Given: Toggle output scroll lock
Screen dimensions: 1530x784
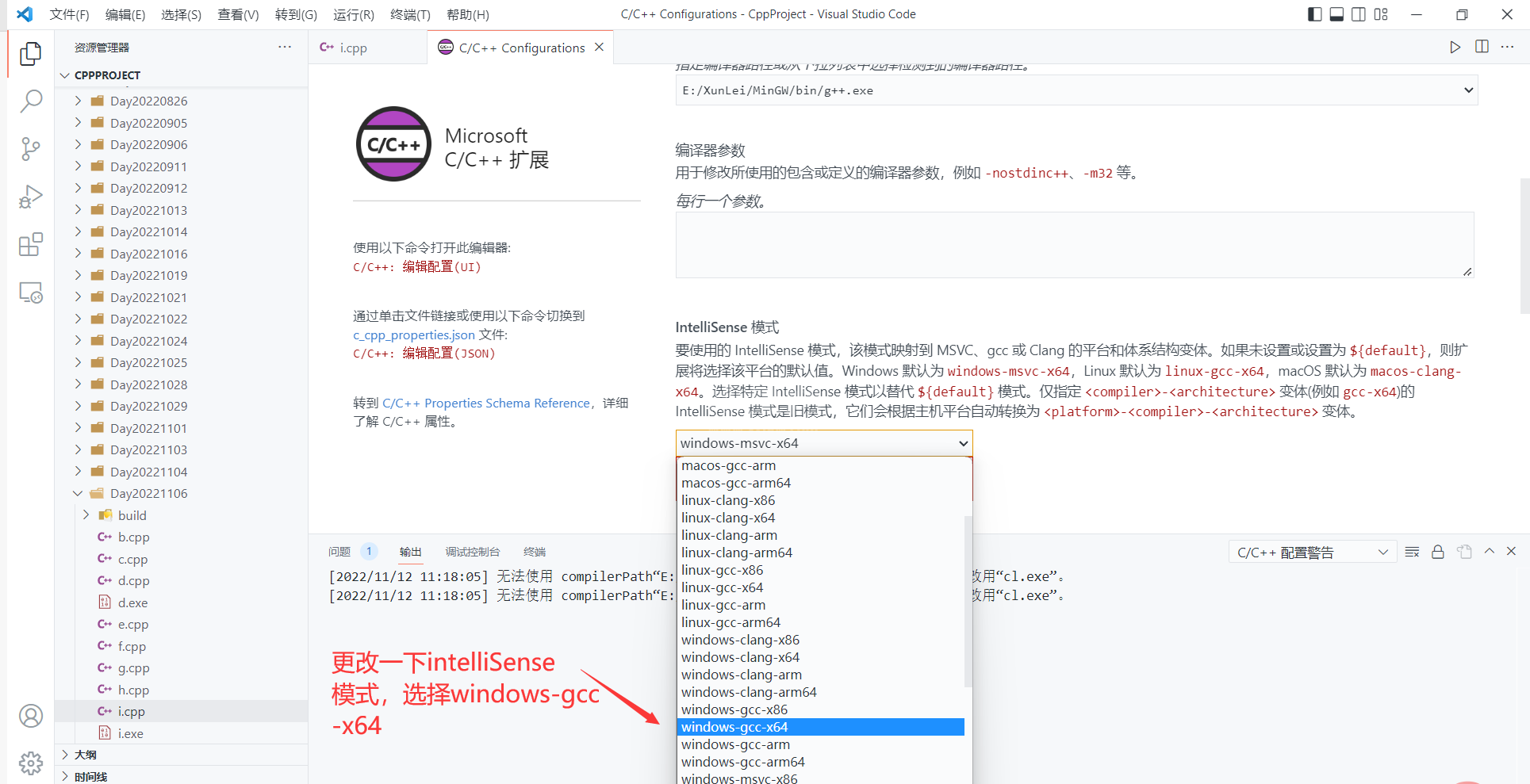Looking at the screenshot, I should tap(1438, 552).
